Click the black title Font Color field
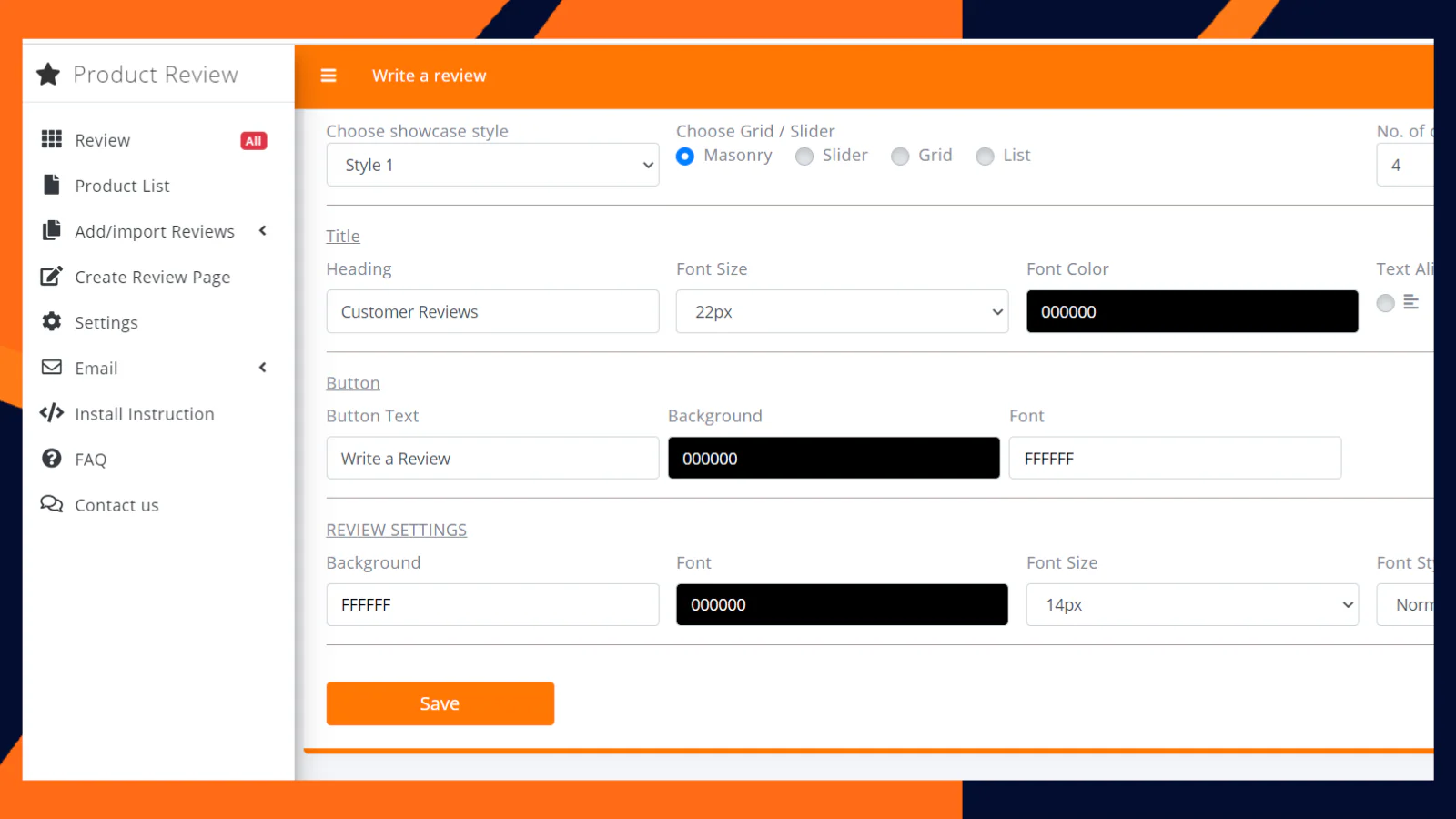 pyautogui.click(x=1192, y=311)
